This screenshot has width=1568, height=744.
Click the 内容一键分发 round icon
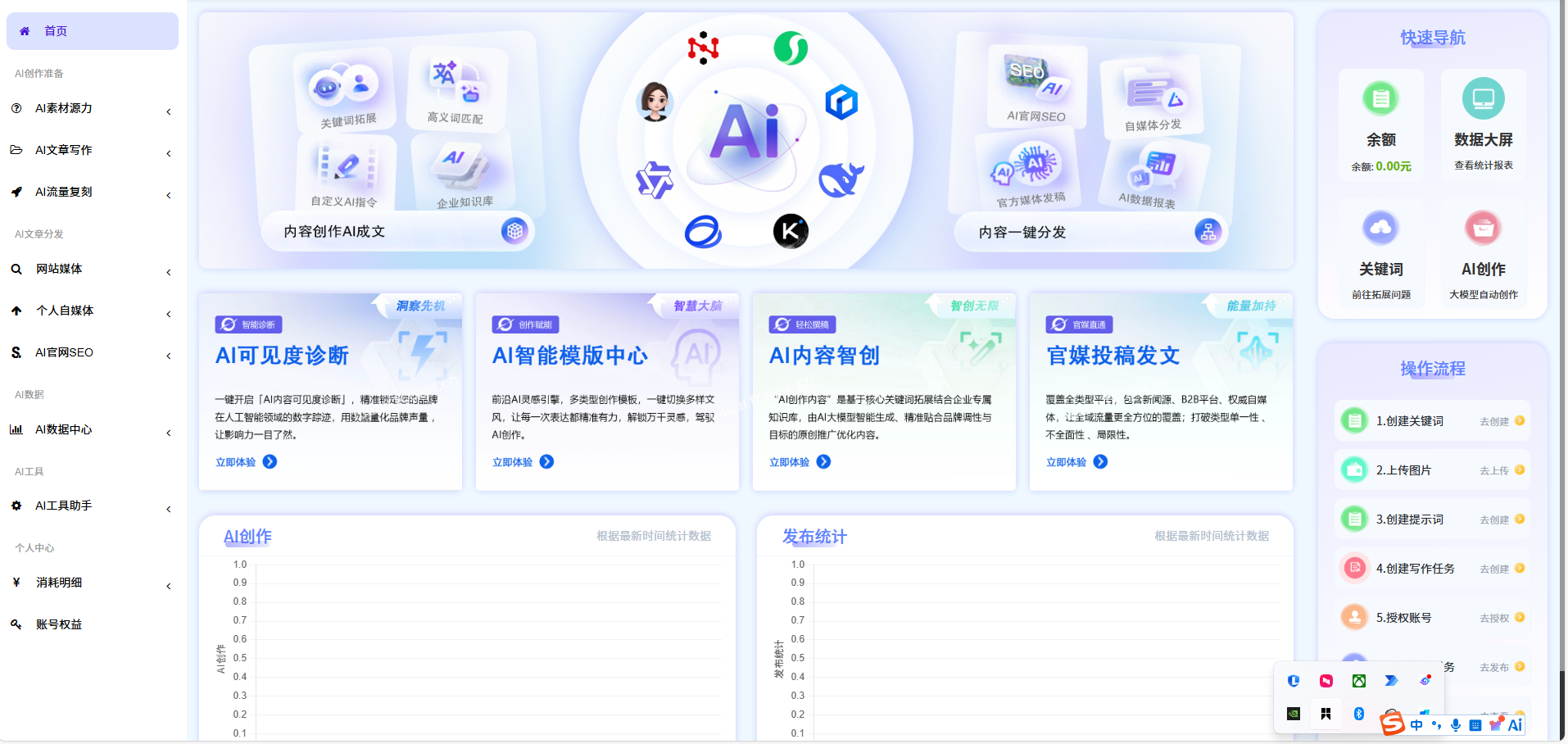(1208, 232)
